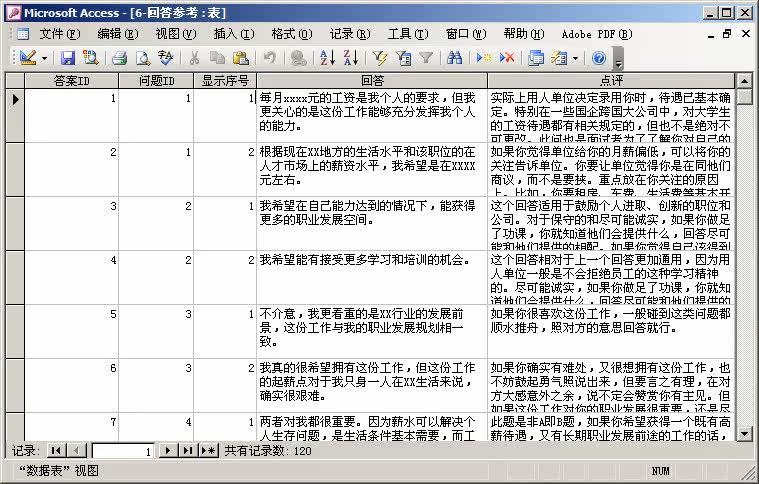The image size is (759, 484).
Task: Select the row selector for 答案ID 4
Action: 15,277
